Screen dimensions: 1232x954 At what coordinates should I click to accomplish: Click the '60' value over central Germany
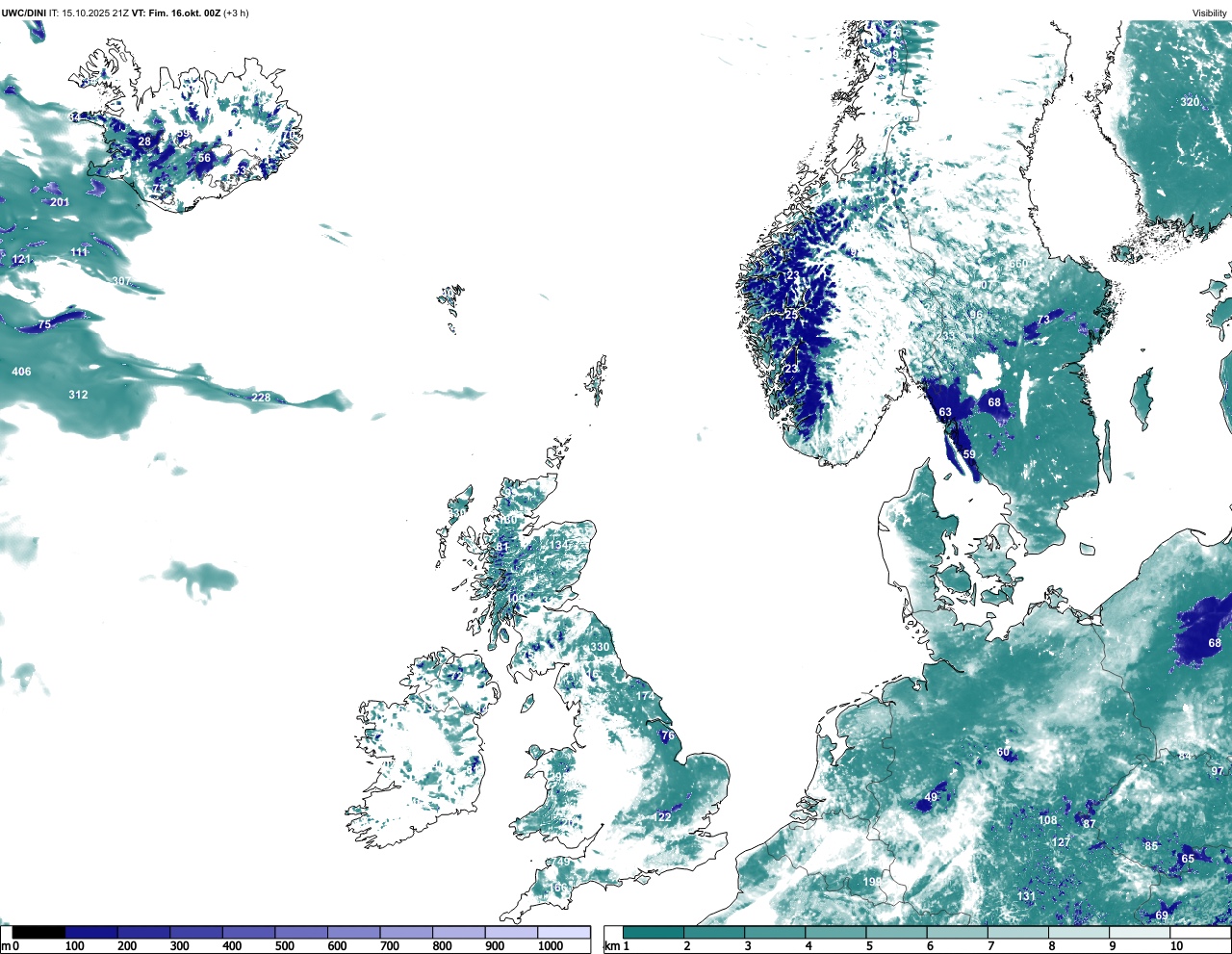[1004, 753]
